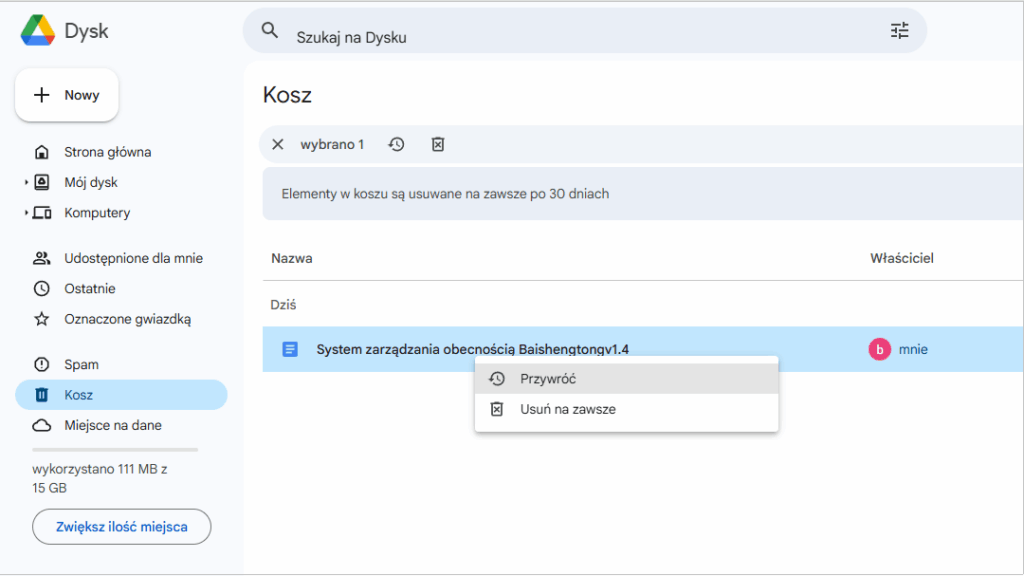Focus the Szukaj na Dysku search field
The width and height of the screenshot is (1024, 576).
[584, 31]
